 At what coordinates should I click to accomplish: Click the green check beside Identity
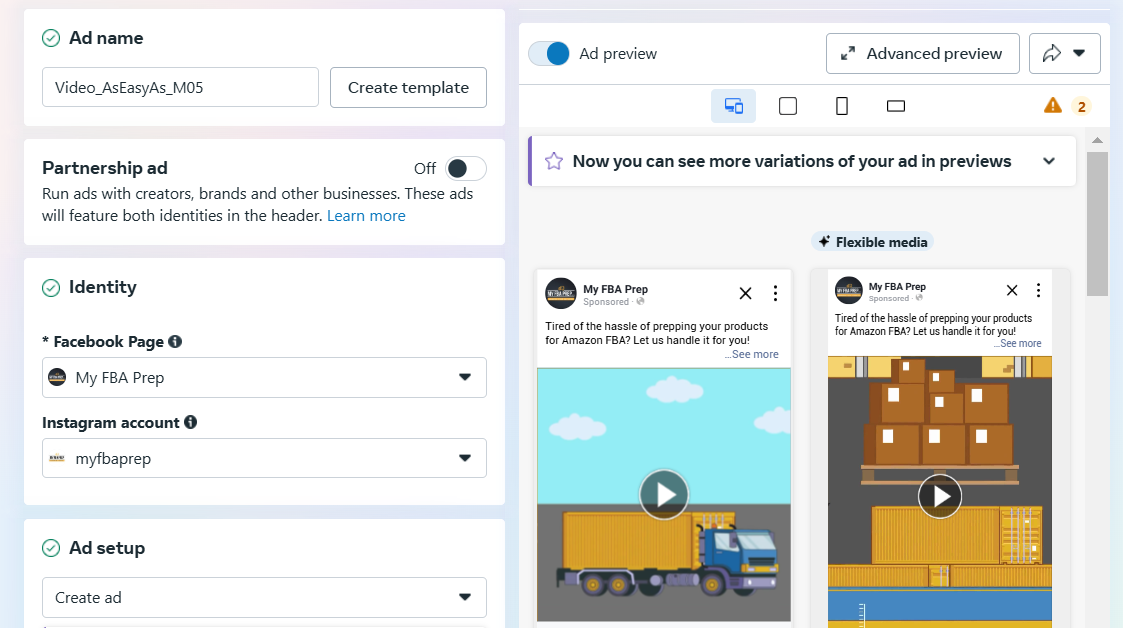click(51, 288)
